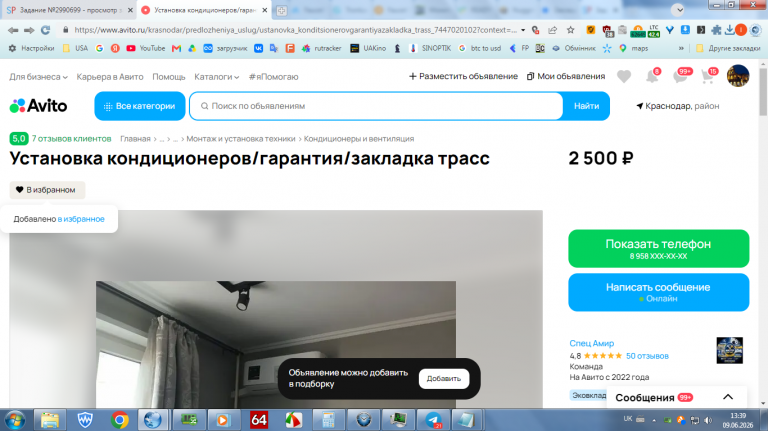
Task: Open Avito shopping cart icon
Action: pos(708,76)
